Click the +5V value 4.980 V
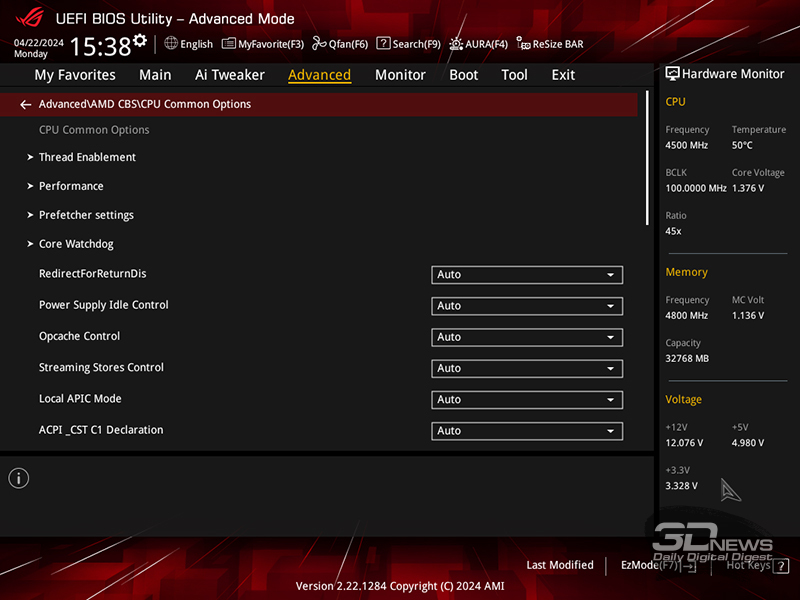The height and width of the screenshot is (600, 800). click(x=748, y=443)
